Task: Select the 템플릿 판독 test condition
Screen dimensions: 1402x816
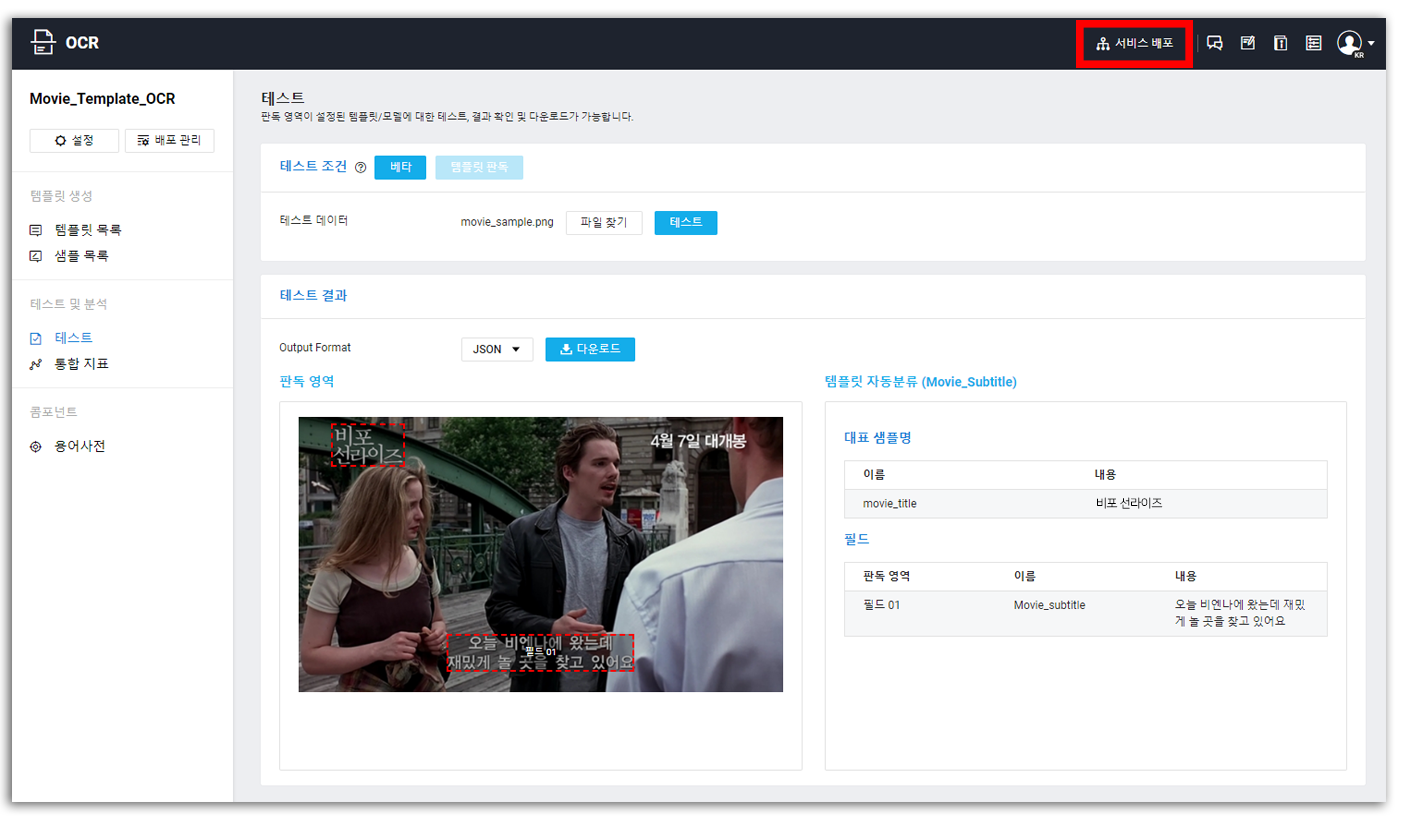Action: 479,167
